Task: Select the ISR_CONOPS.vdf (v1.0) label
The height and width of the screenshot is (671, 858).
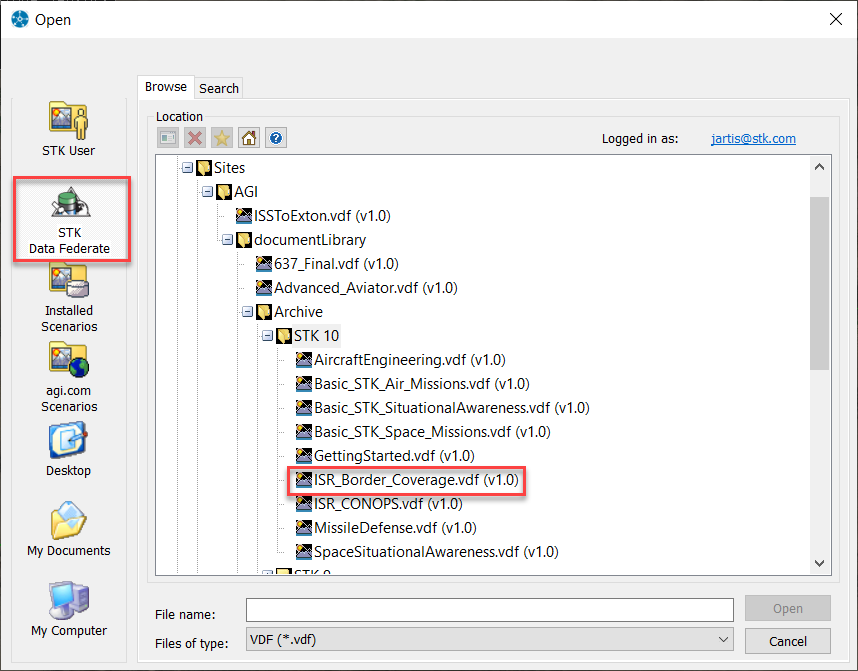Action: point(388,504)
